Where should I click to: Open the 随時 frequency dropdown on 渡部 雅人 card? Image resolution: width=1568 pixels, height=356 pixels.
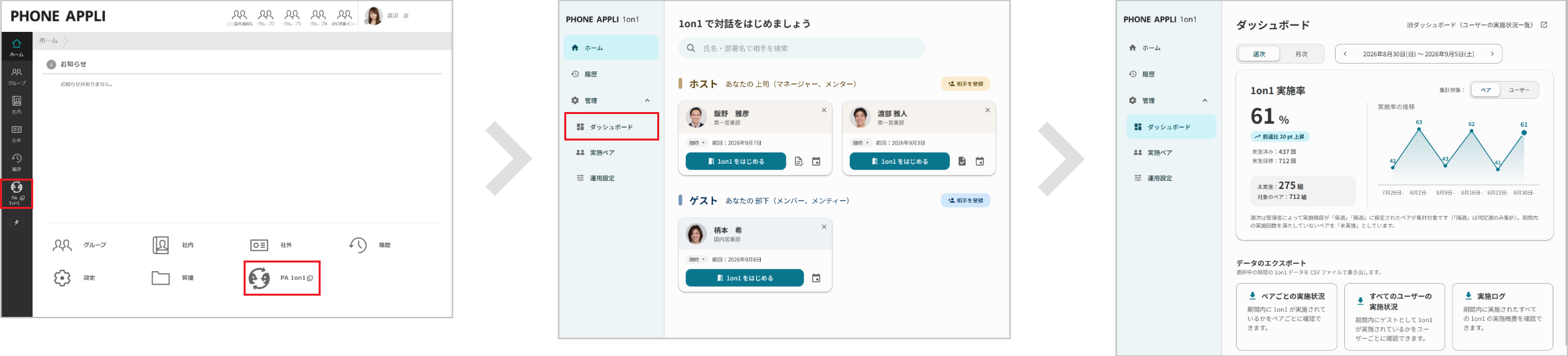coord(860,143)
